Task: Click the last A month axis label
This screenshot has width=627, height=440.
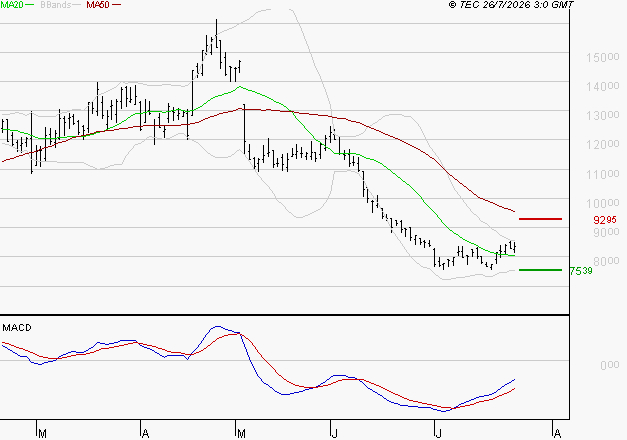Action: [x=557, y=433]
